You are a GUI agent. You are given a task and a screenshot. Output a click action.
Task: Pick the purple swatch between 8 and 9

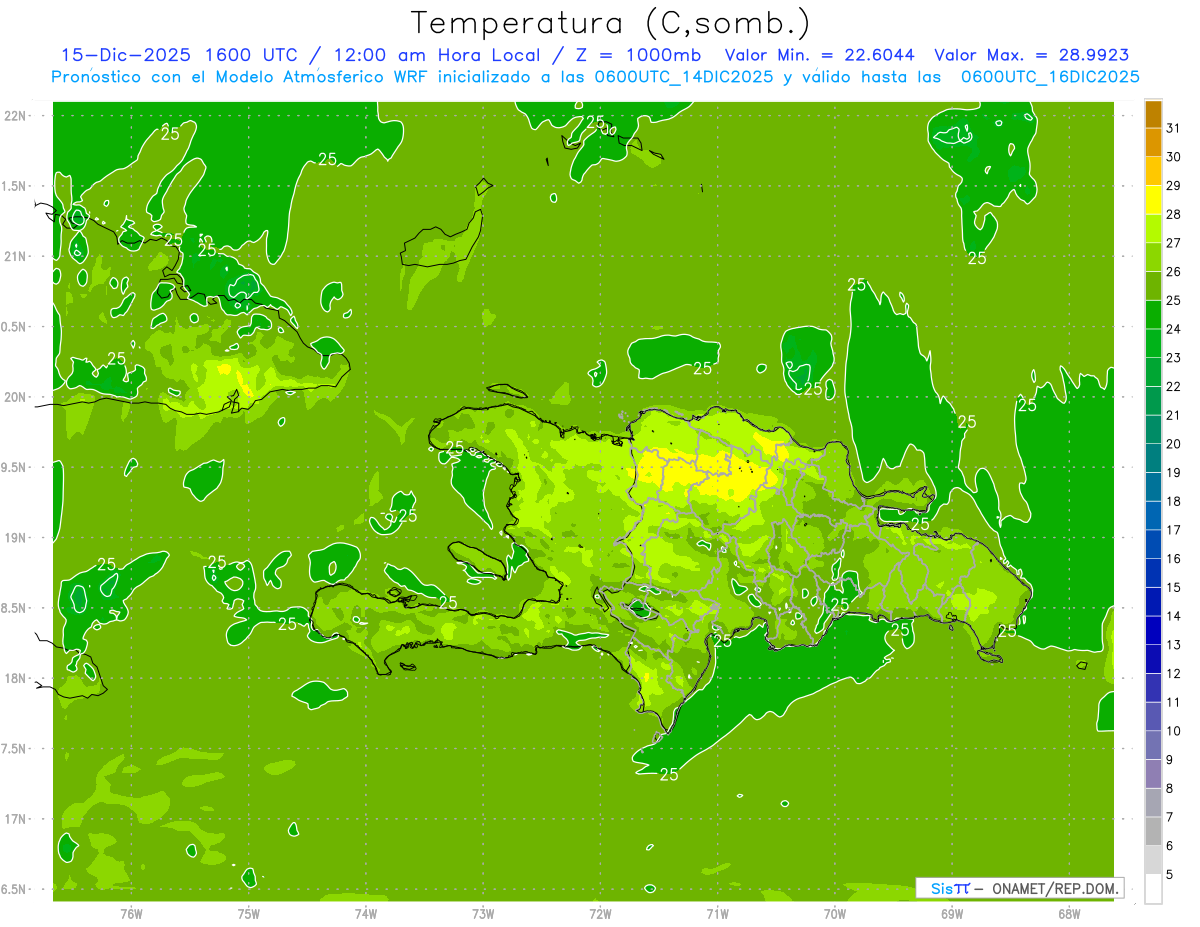pyautogui.click(x=1153, y=774)
